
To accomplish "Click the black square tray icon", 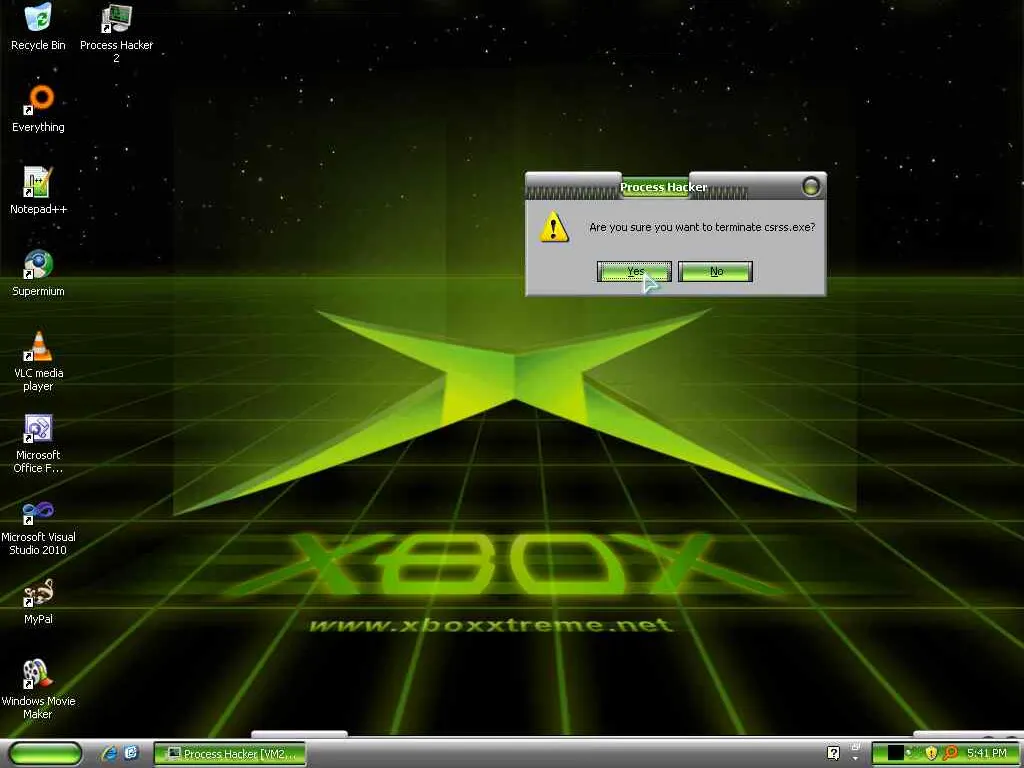I will [x=895, y=753].
